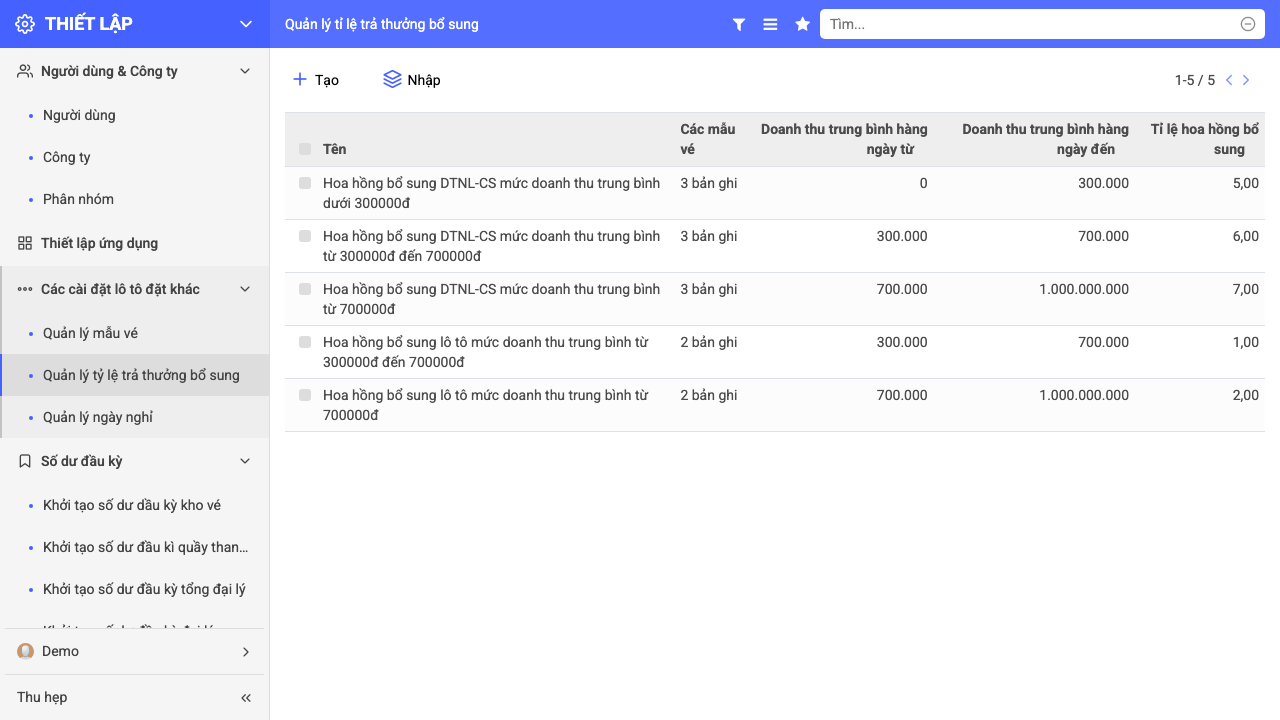This screenshot has width=1280, height=720.
Task: Go to the next page arrow
Action: pos(1246,80)
